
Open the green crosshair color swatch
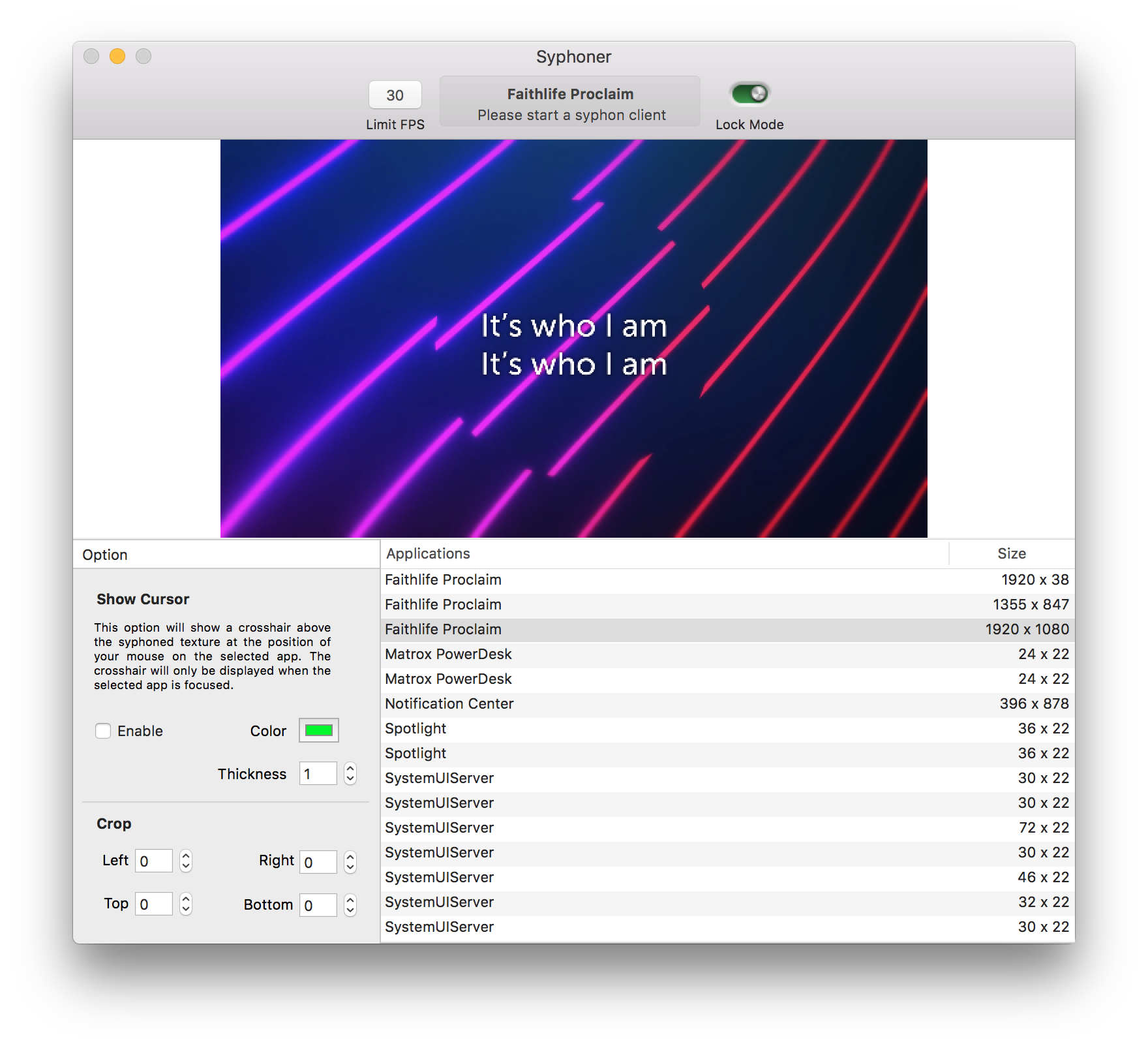coord(319,730)
